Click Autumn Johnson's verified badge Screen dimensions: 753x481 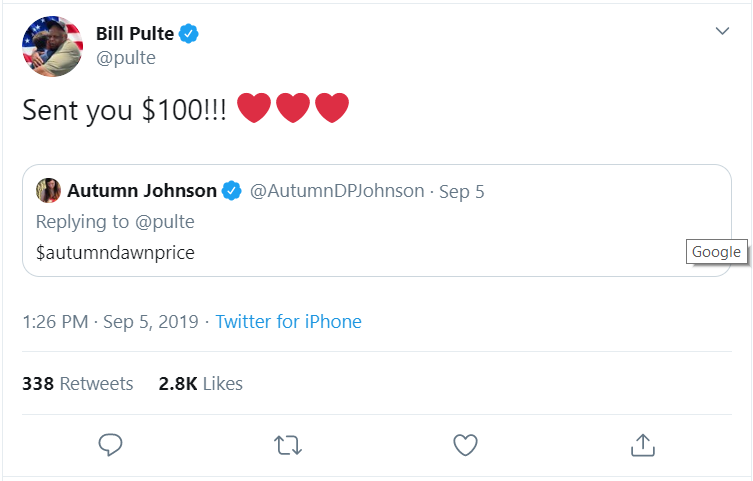232,191
